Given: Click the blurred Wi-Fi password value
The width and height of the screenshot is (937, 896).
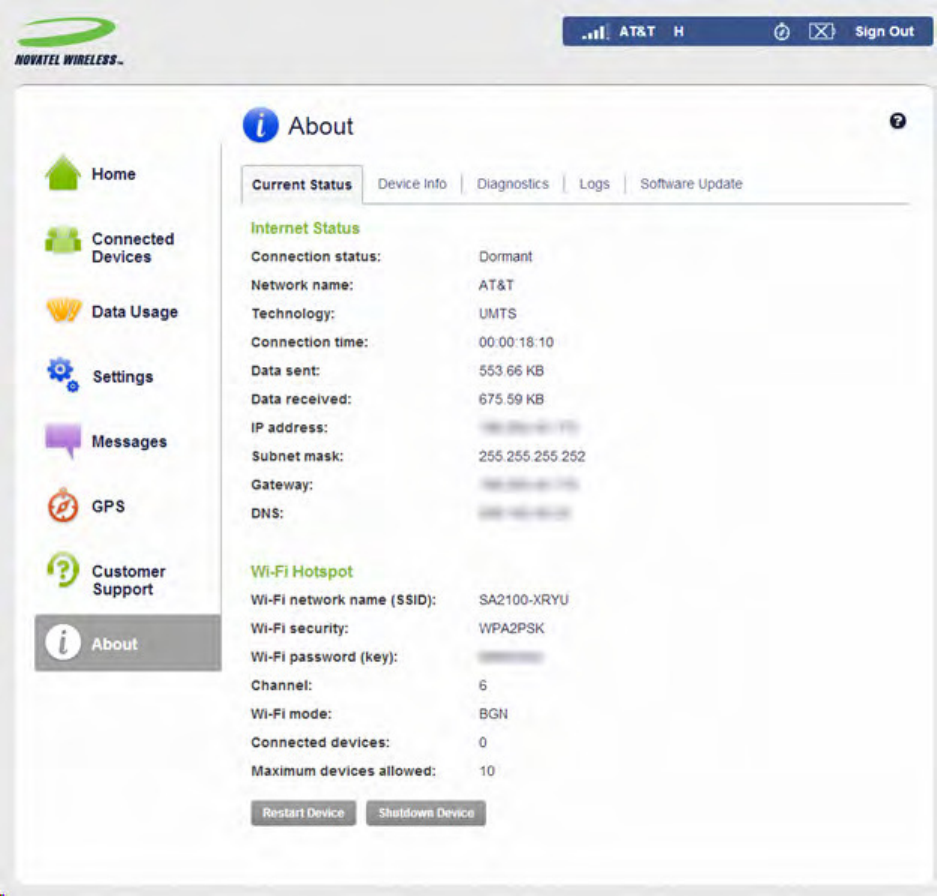Looking at the screenshot, I should click(x=511, y=657).
